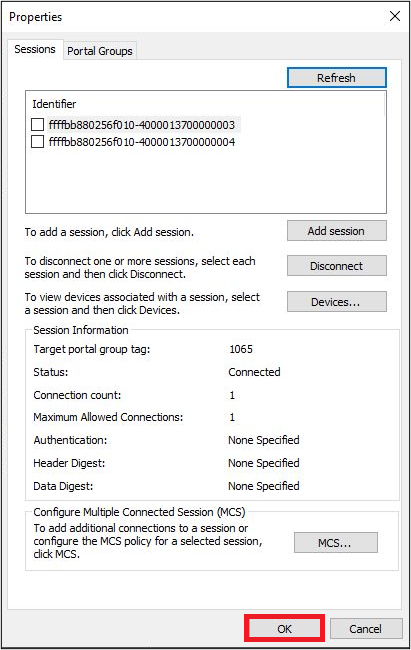Click the Disconnect button
Screen dimensions: 411x650
[x=336, y=266]
